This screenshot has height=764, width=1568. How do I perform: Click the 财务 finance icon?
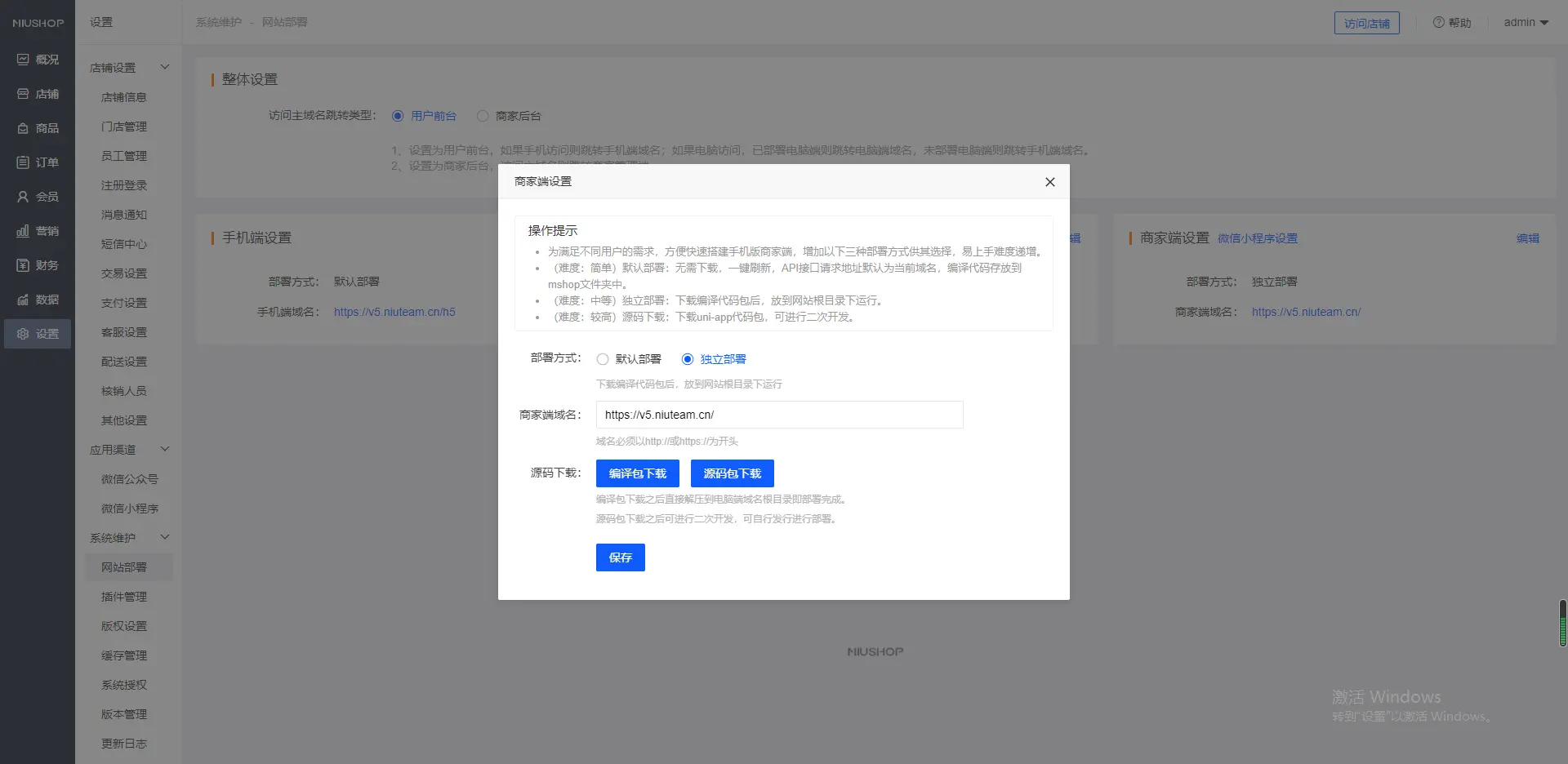[x=23, y=265]
